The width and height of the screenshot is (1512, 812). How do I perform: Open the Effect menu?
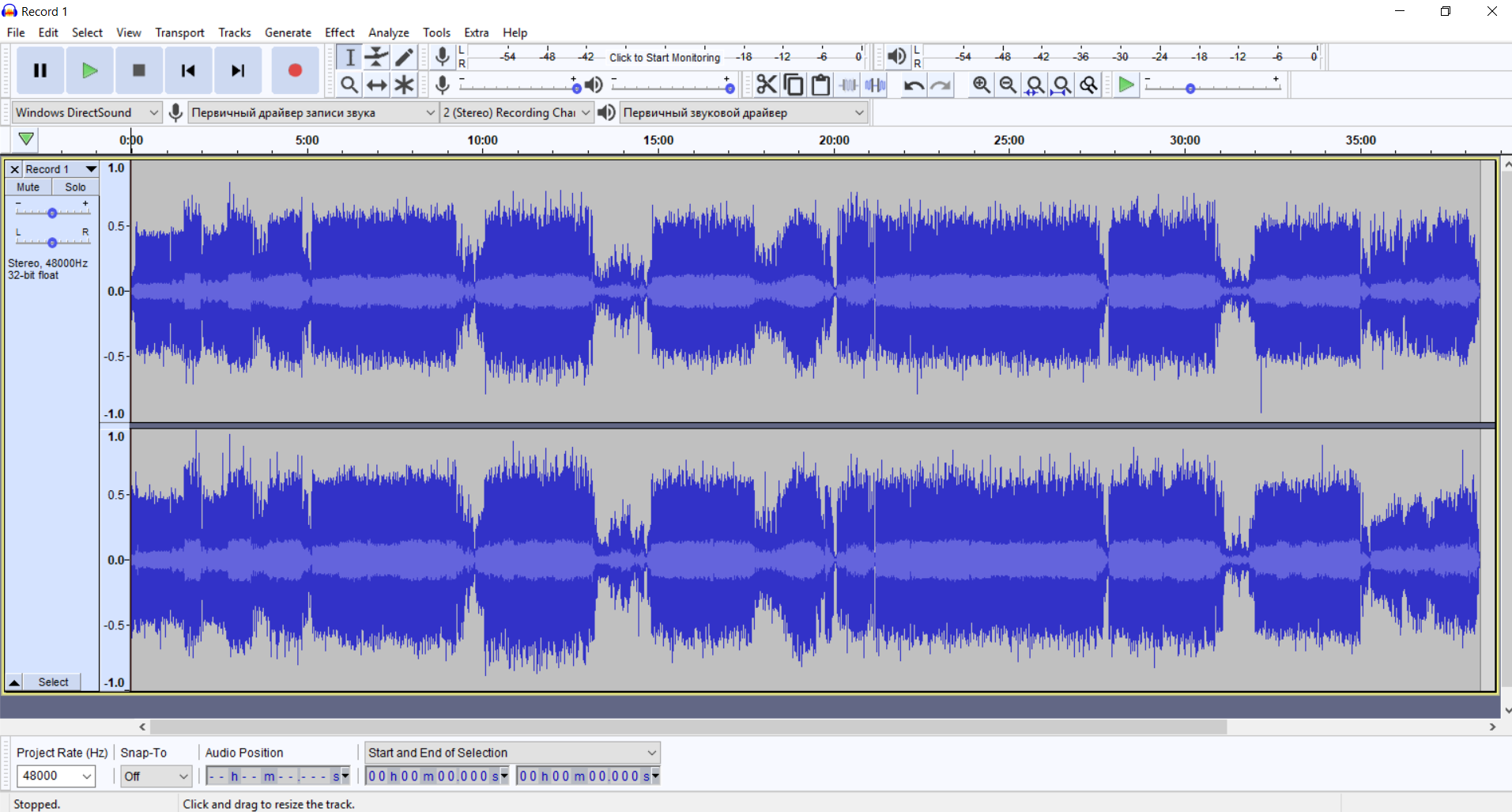click(340, 32)
